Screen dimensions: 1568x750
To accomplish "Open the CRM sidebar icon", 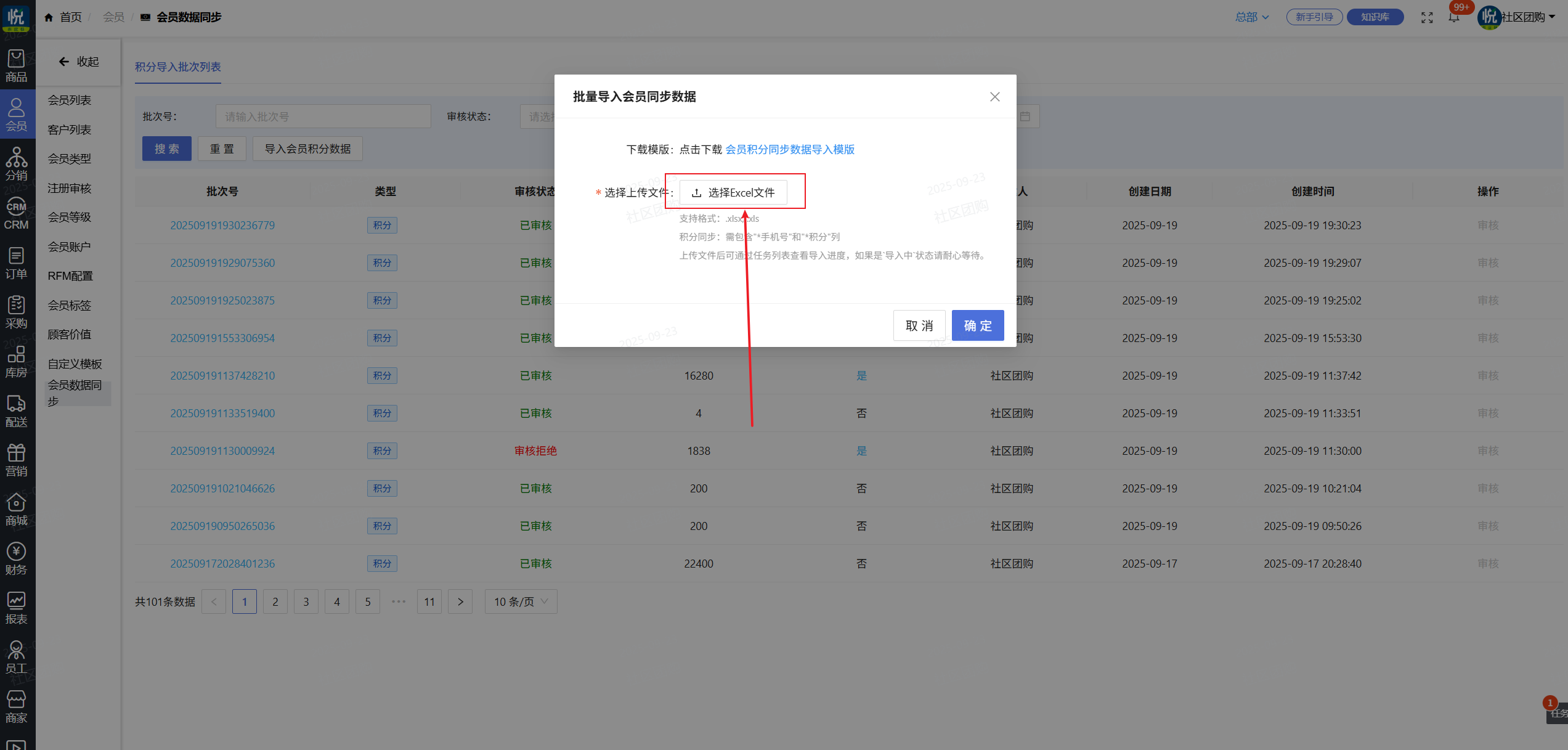I will click(x=17, y=213).
